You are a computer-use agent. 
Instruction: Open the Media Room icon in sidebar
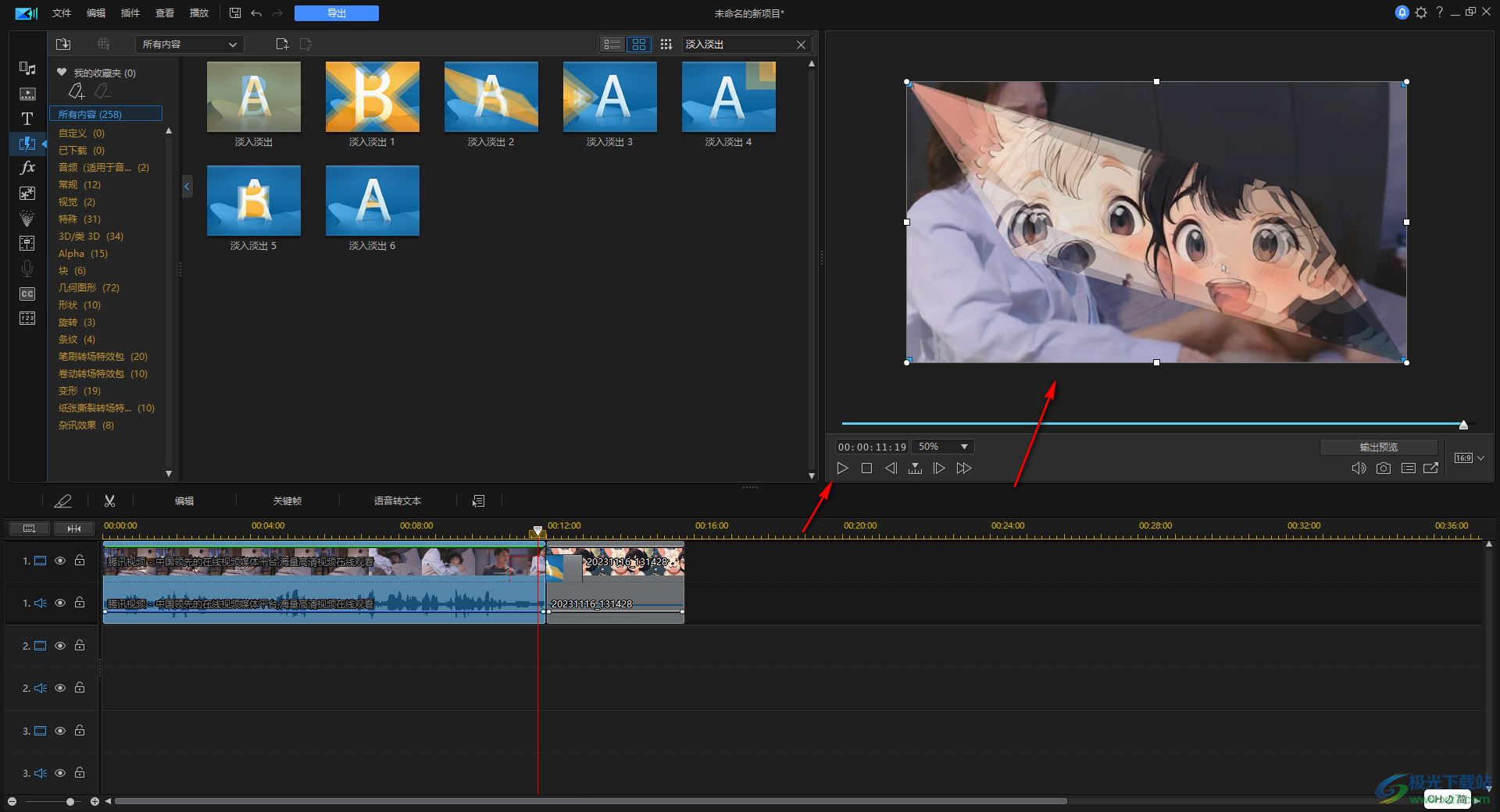coord(27,69)
